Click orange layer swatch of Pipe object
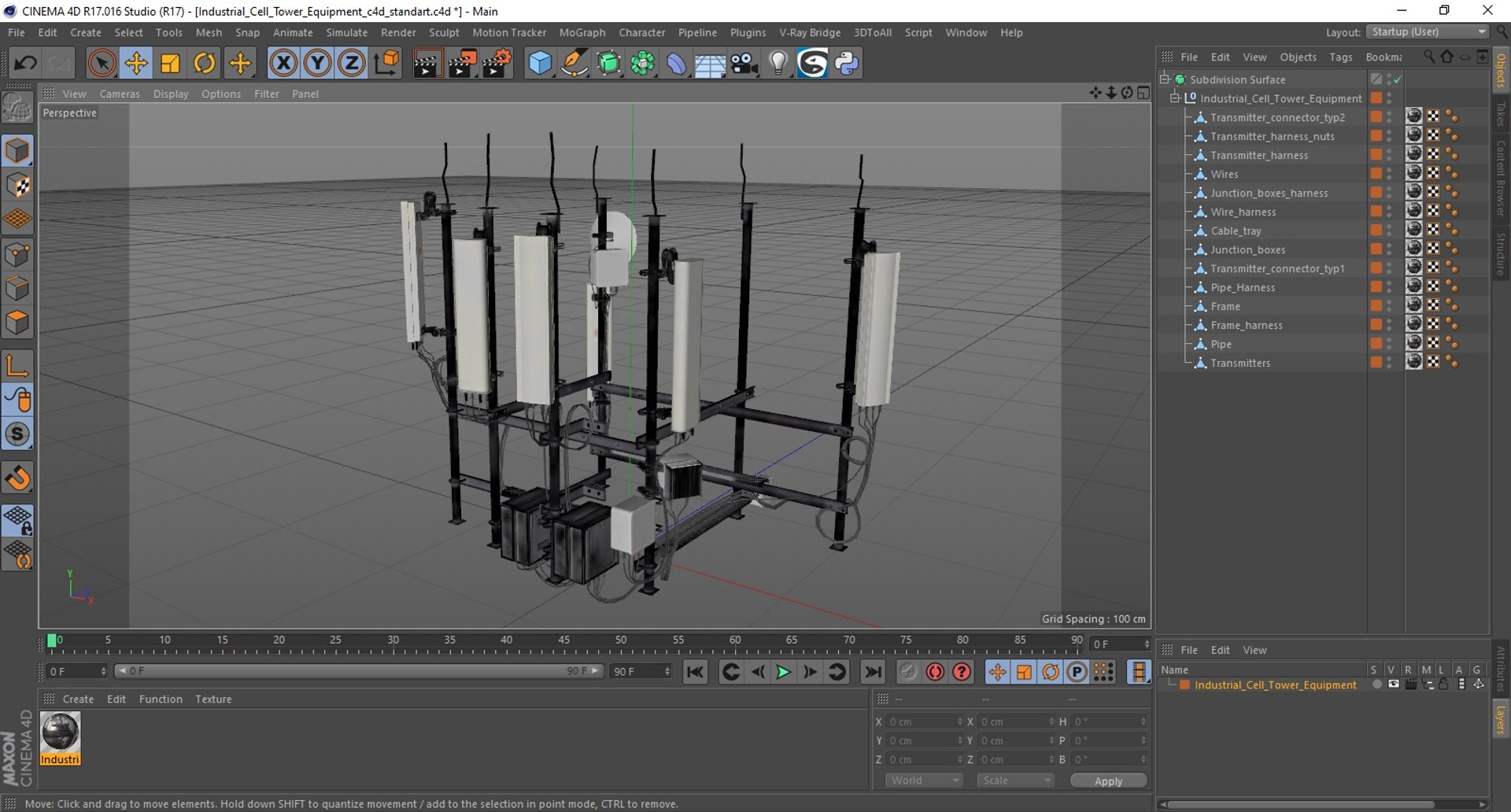The height and width of the screenshot is (812, 1511). click(1376, 343)
